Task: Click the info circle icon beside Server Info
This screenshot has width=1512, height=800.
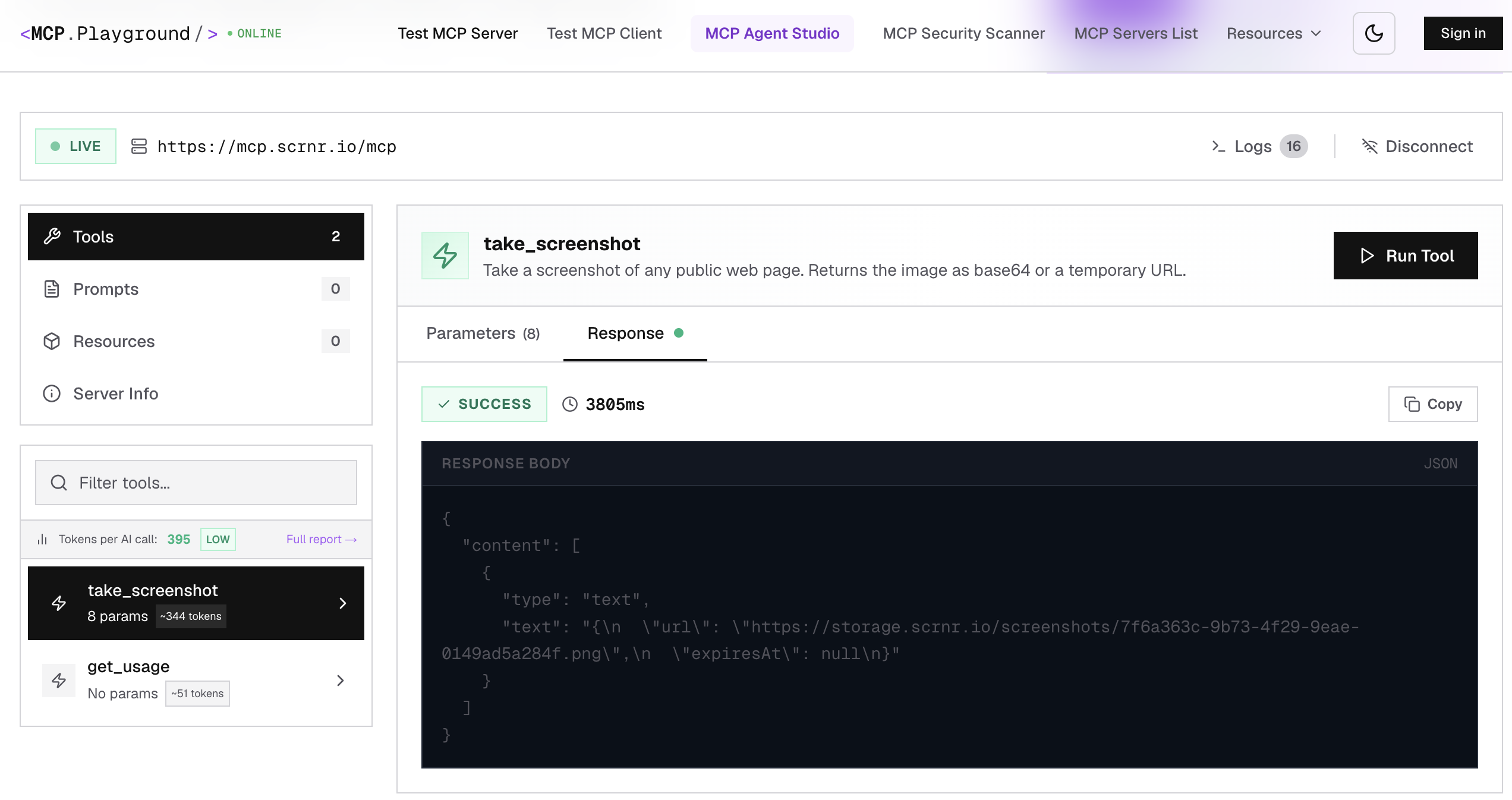Action: [x=52, y=393]
